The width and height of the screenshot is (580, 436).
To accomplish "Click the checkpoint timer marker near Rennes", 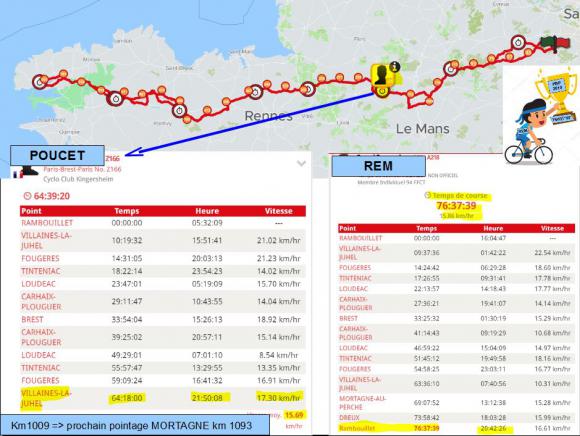I will (x=255, y=91).
